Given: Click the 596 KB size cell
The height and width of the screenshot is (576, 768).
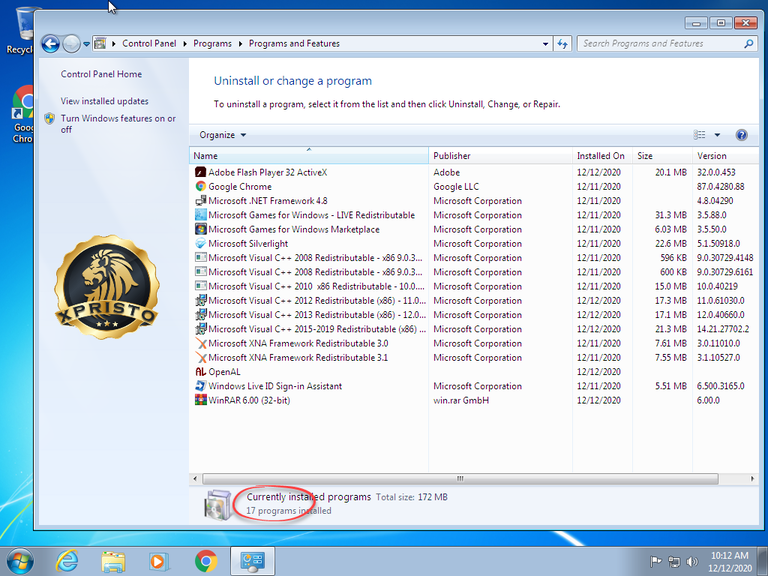Looking at the screenshot, I should coord(673,258).
